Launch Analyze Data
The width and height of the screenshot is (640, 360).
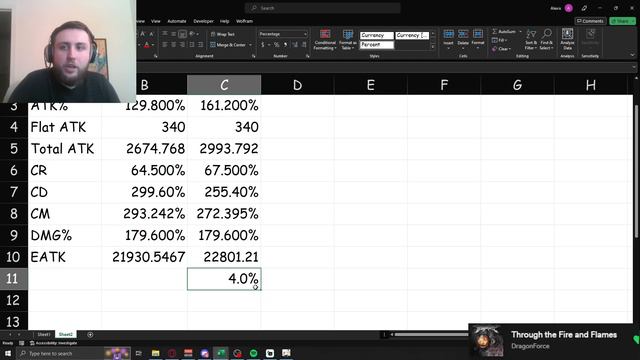[567, 39]
